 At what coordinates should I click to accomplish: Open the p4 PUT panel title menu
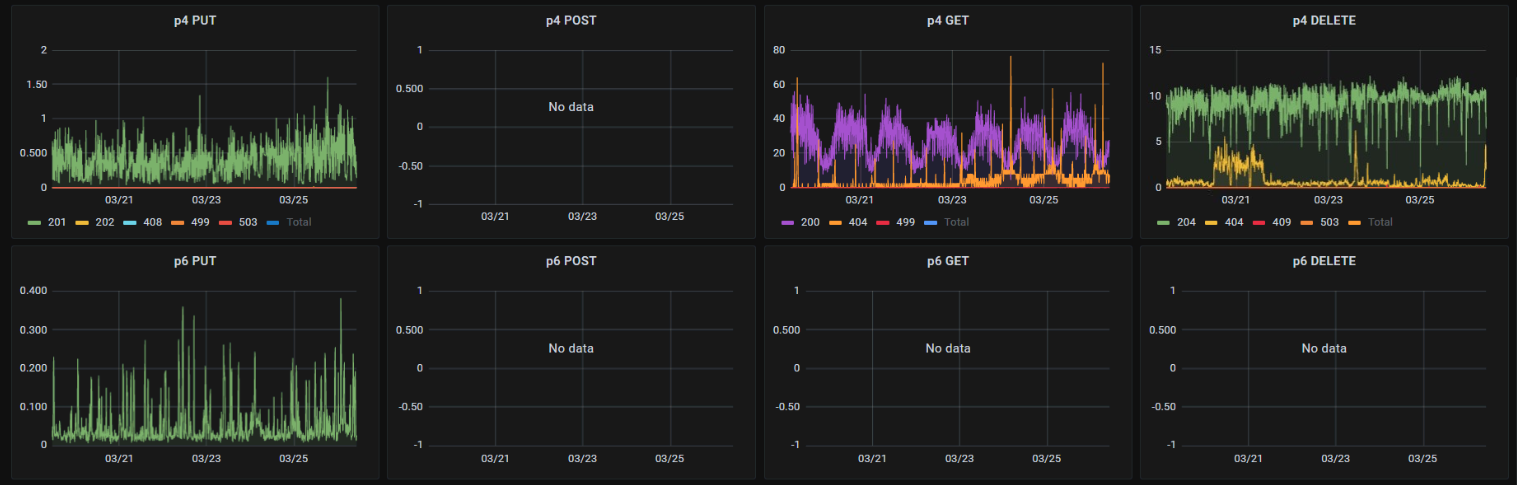click(x=195, y=20)
